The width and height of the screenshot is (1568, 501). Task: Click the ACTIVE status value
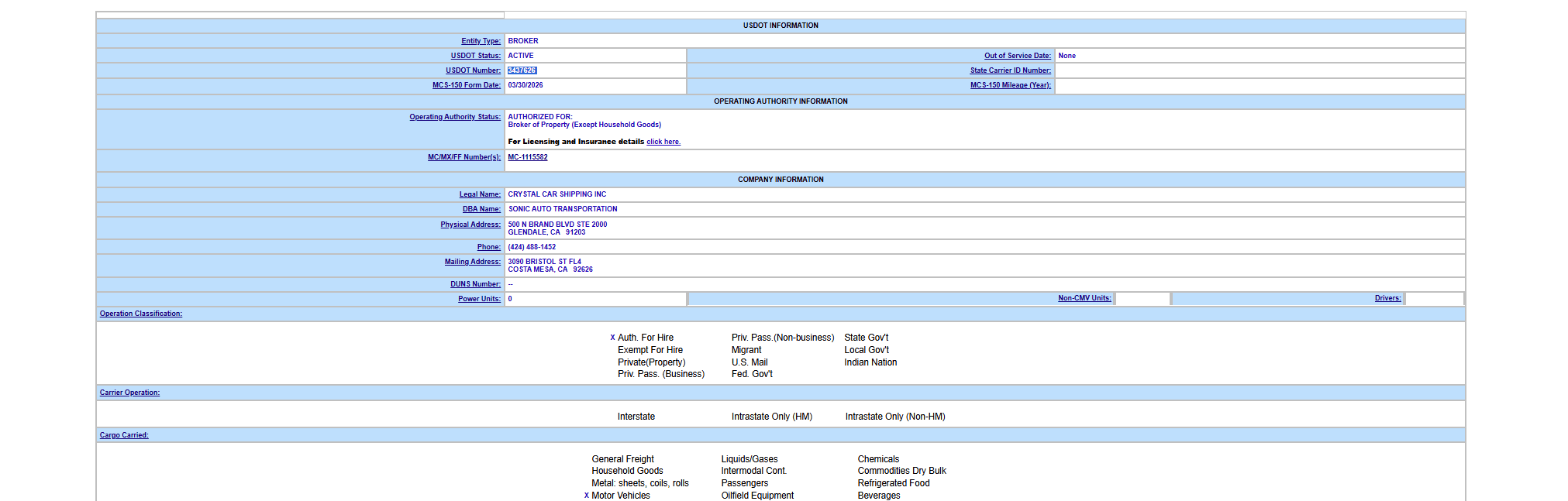click(x=521, y=56)
